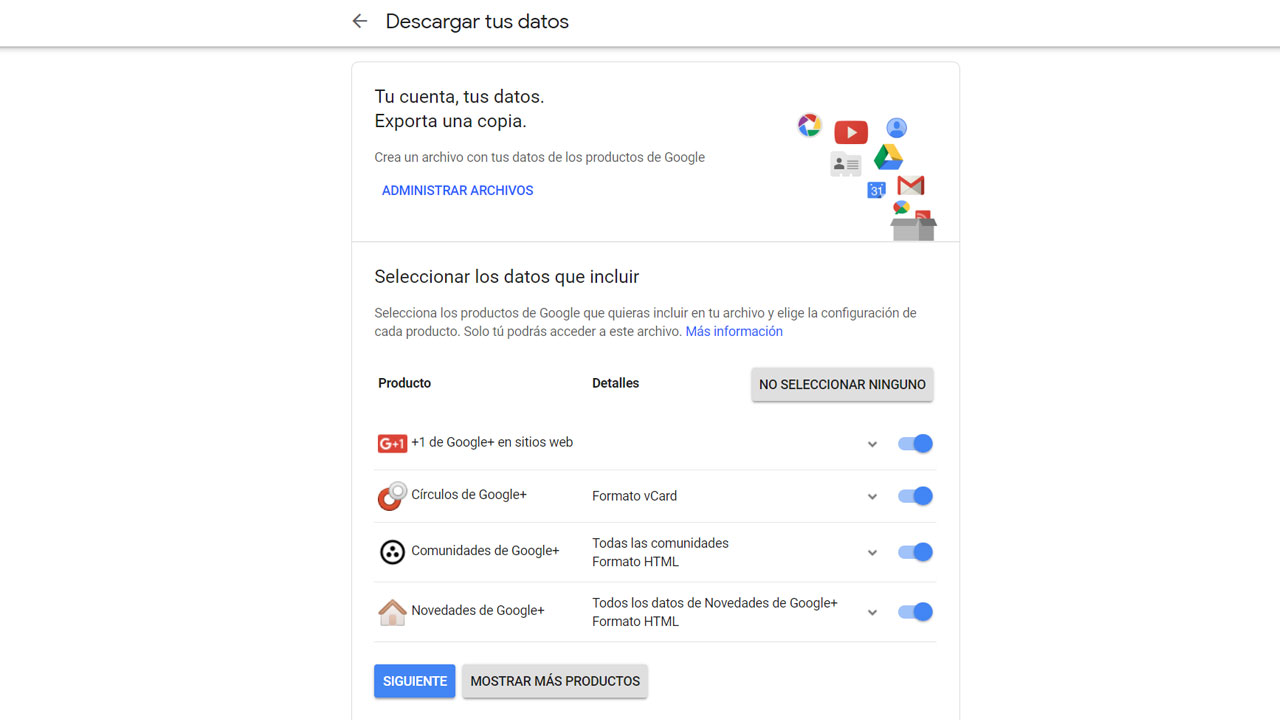Click the Descargar tus datos page title

click(x=477, y=21)
